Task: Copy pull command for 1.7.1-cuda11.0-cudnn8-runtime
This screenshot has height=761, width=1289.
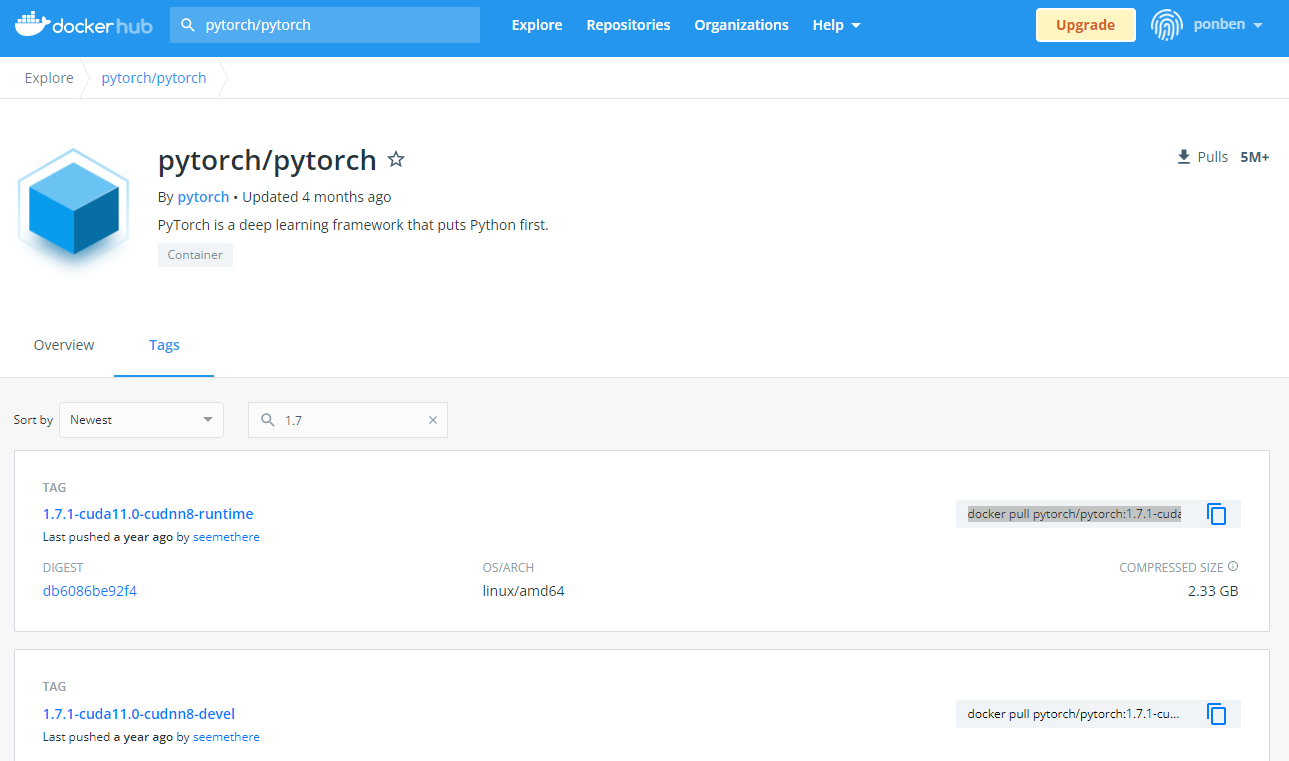Action: [1217, 514]
